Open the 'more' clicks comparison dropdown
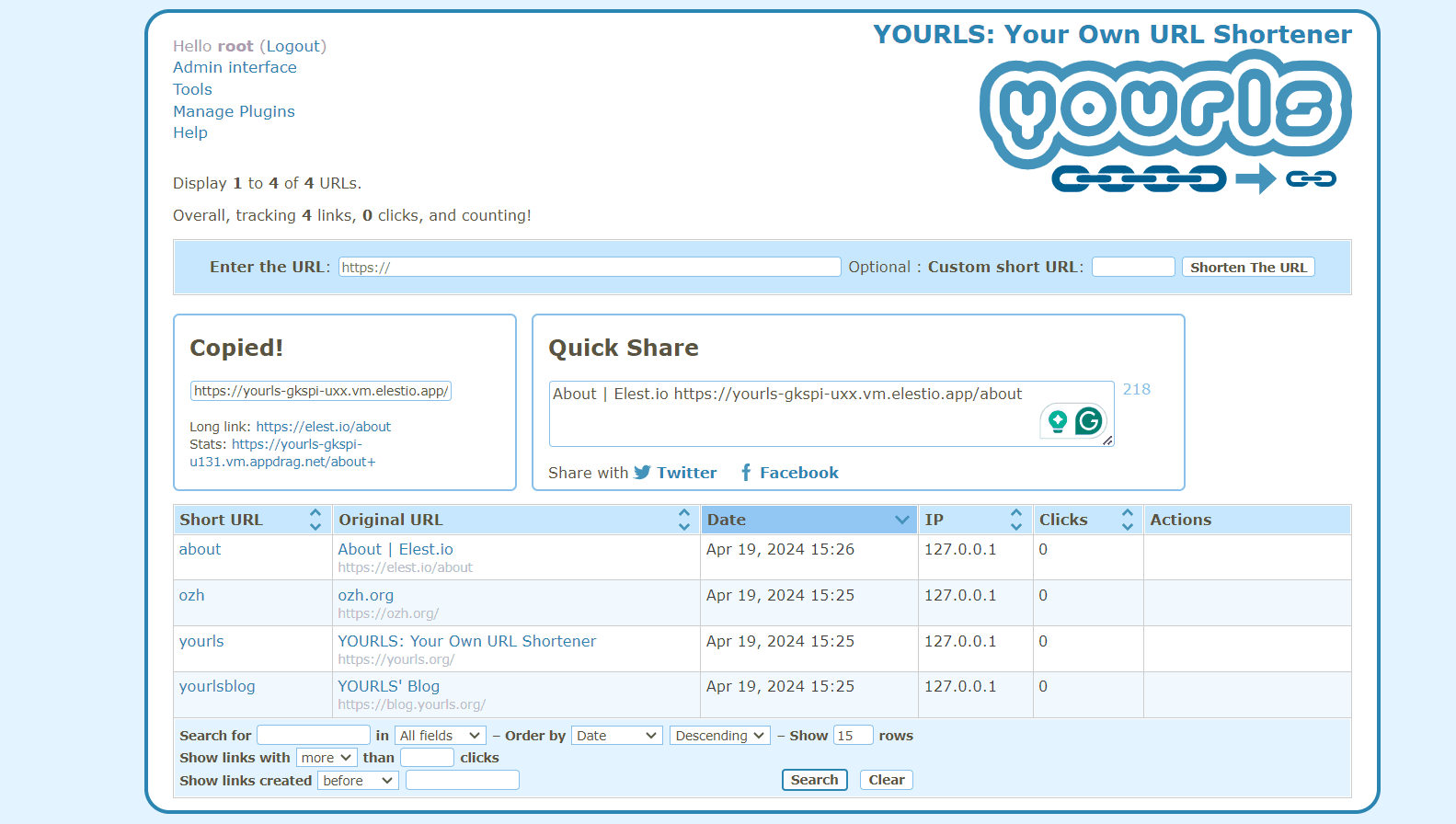1456x824 pixels. tap(326, 758)
